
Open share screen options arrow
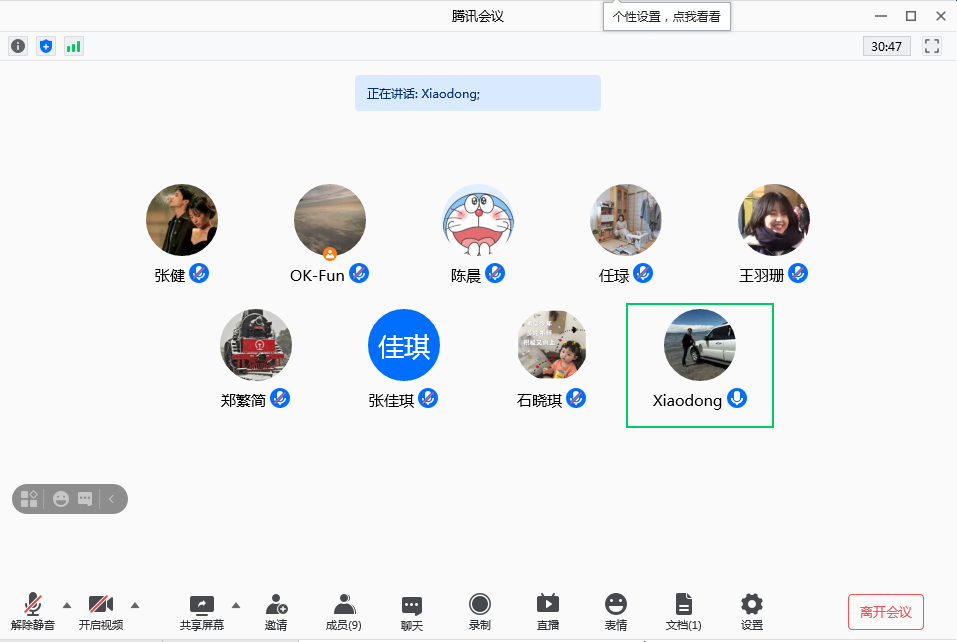click(236, 605)
